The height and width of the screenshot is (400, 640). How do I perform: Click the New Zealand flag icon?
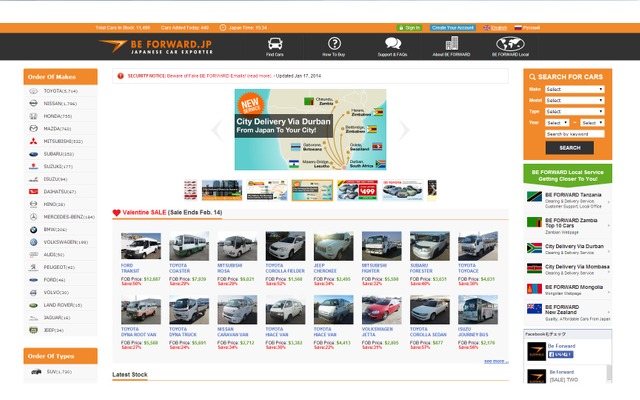(534, 309)
